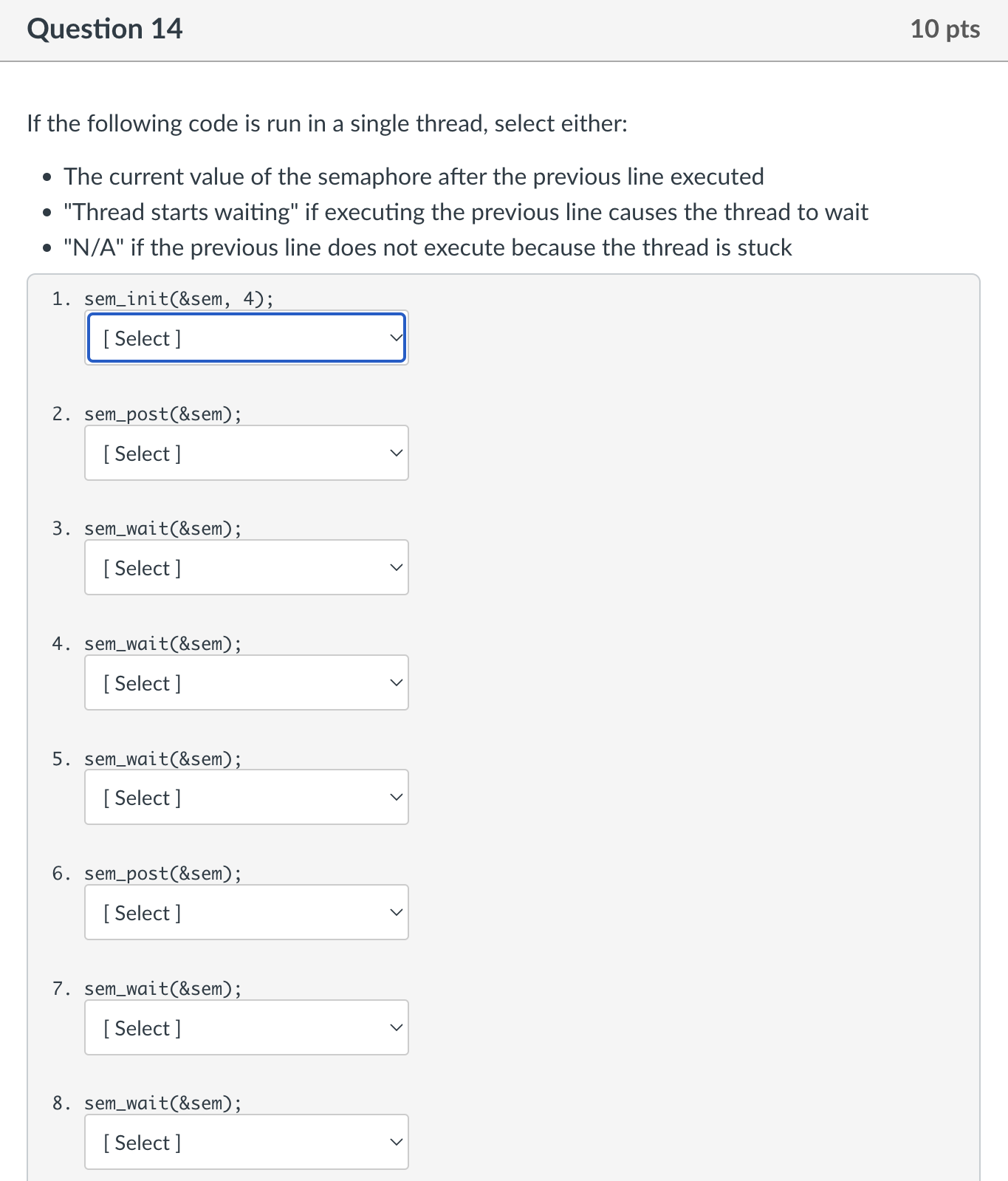Open the dropdown for line 5 sem_wait
The height and width of the screenshot is (1181, 1008).
247,797
